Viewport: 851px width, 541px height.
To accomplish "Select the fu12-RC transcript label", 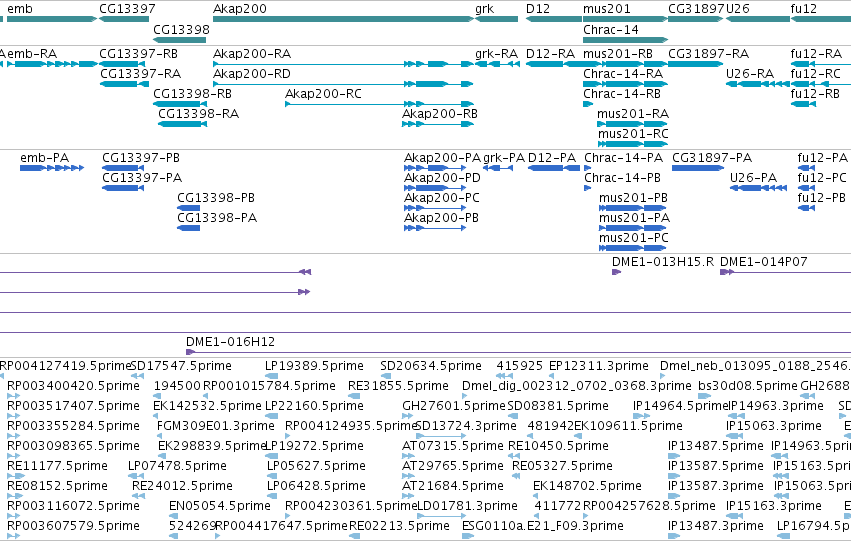I will (x=816, y=74).
